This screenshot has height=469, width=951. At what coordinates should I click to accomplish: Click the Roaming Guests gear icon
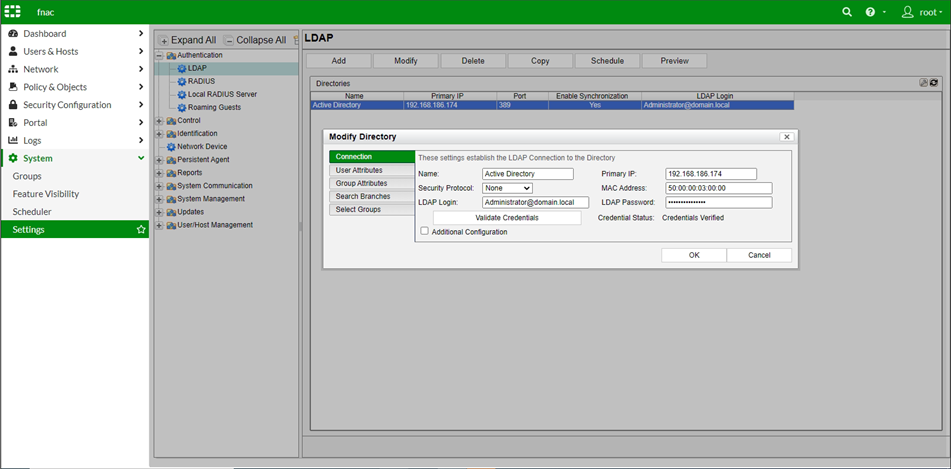click(x=181, y=108)
